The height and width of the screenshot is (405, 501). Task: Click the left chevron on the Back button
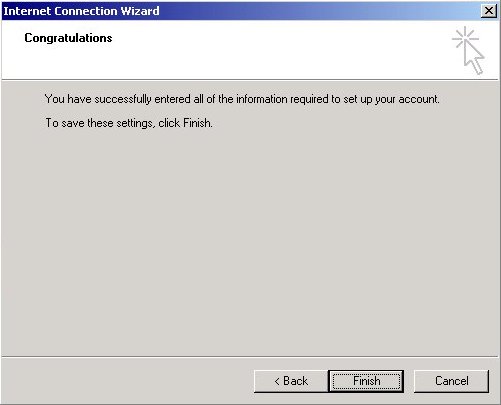(x=277, y=381)
